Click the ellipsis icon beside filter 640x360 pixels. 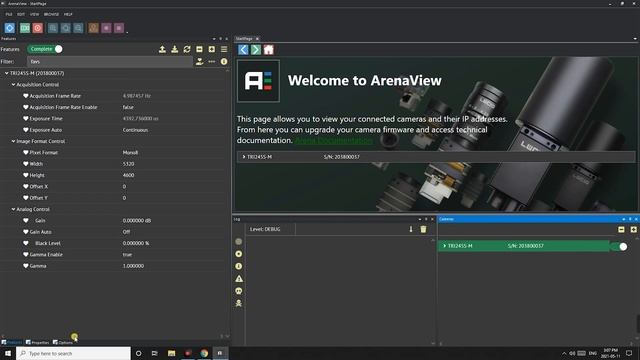211,62
